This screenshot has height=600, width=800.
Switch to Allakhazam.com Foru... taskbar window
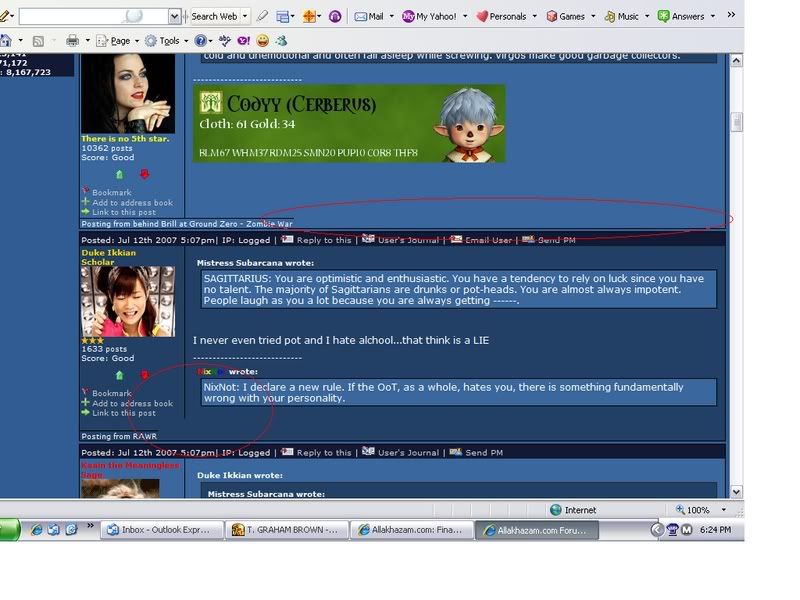coord(537,530)
